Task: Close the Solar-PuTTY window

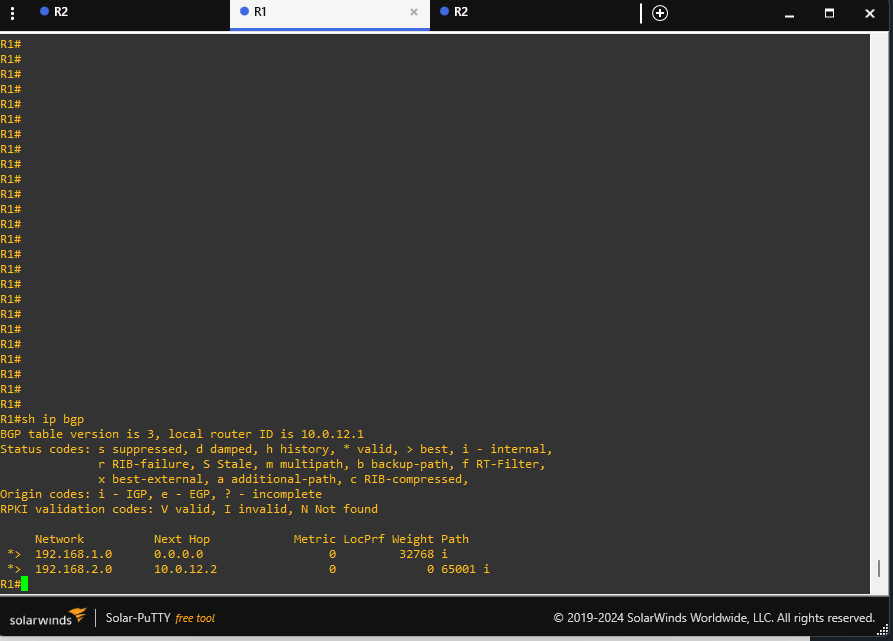Action: coord(870,13)
